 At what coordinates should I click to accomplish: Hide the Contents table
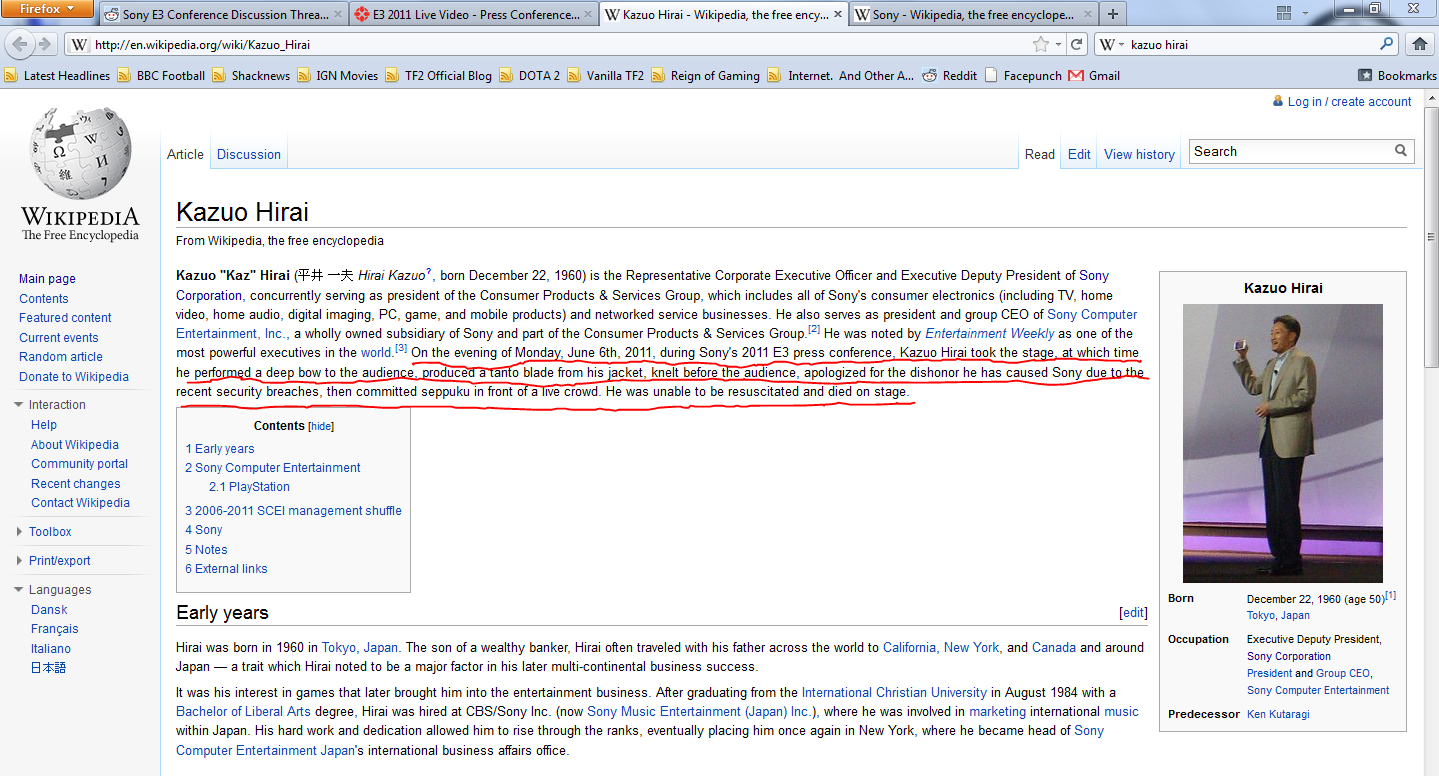click(x=320, y=426)
